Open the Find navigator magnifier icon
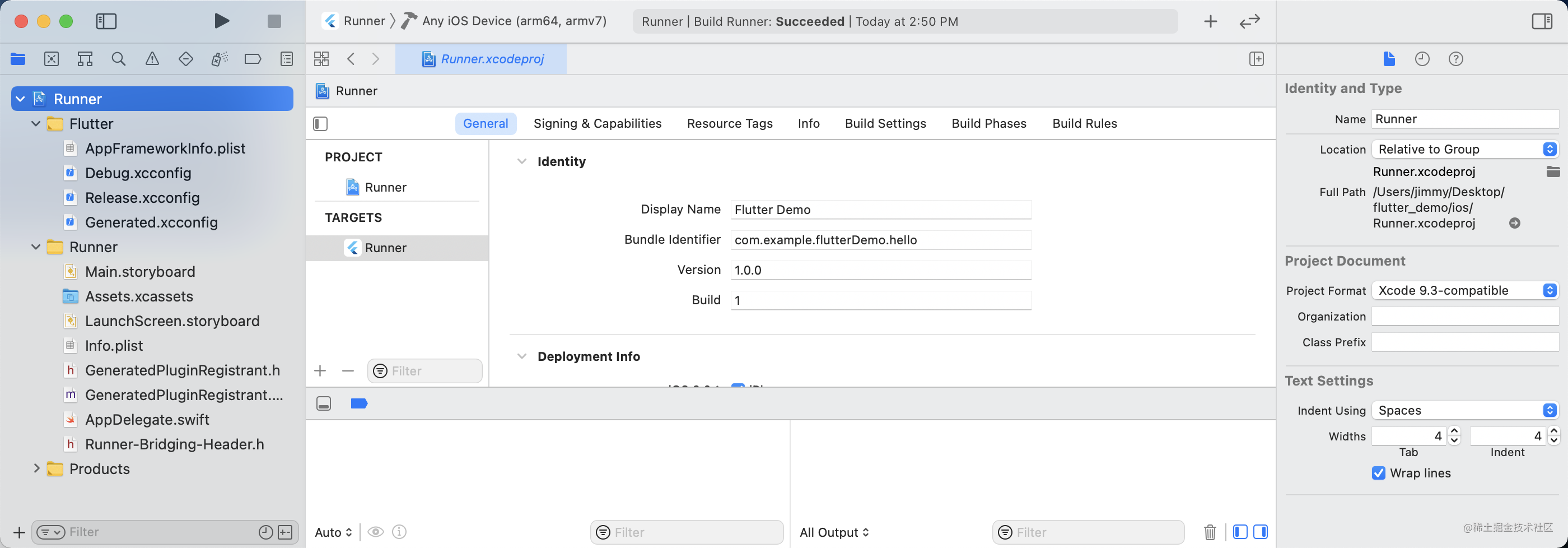 (119, 59)
